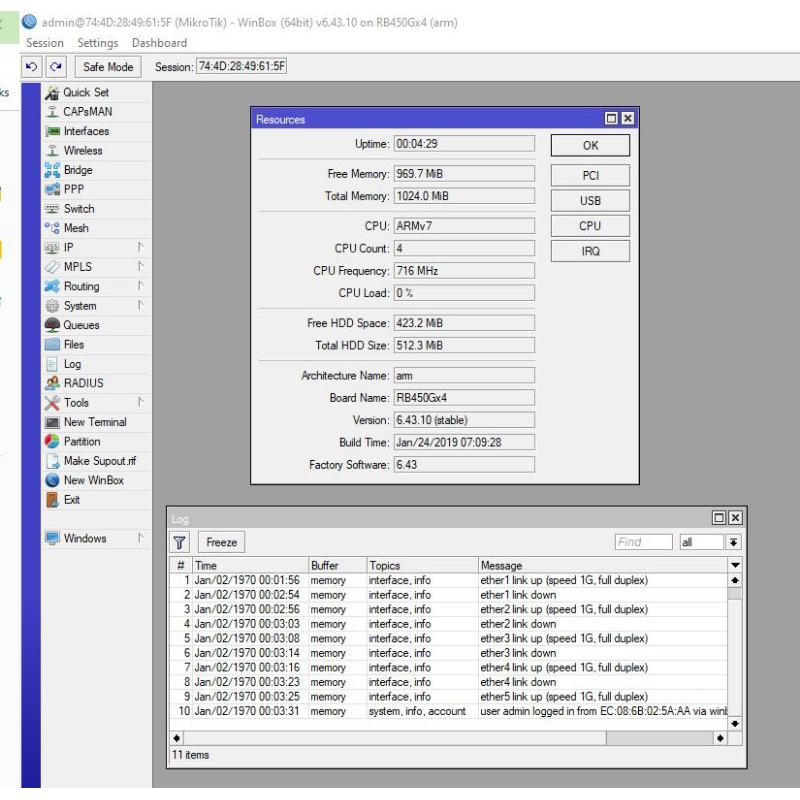
Task: Open the Dashboard menu
Action: pos(159,43)
